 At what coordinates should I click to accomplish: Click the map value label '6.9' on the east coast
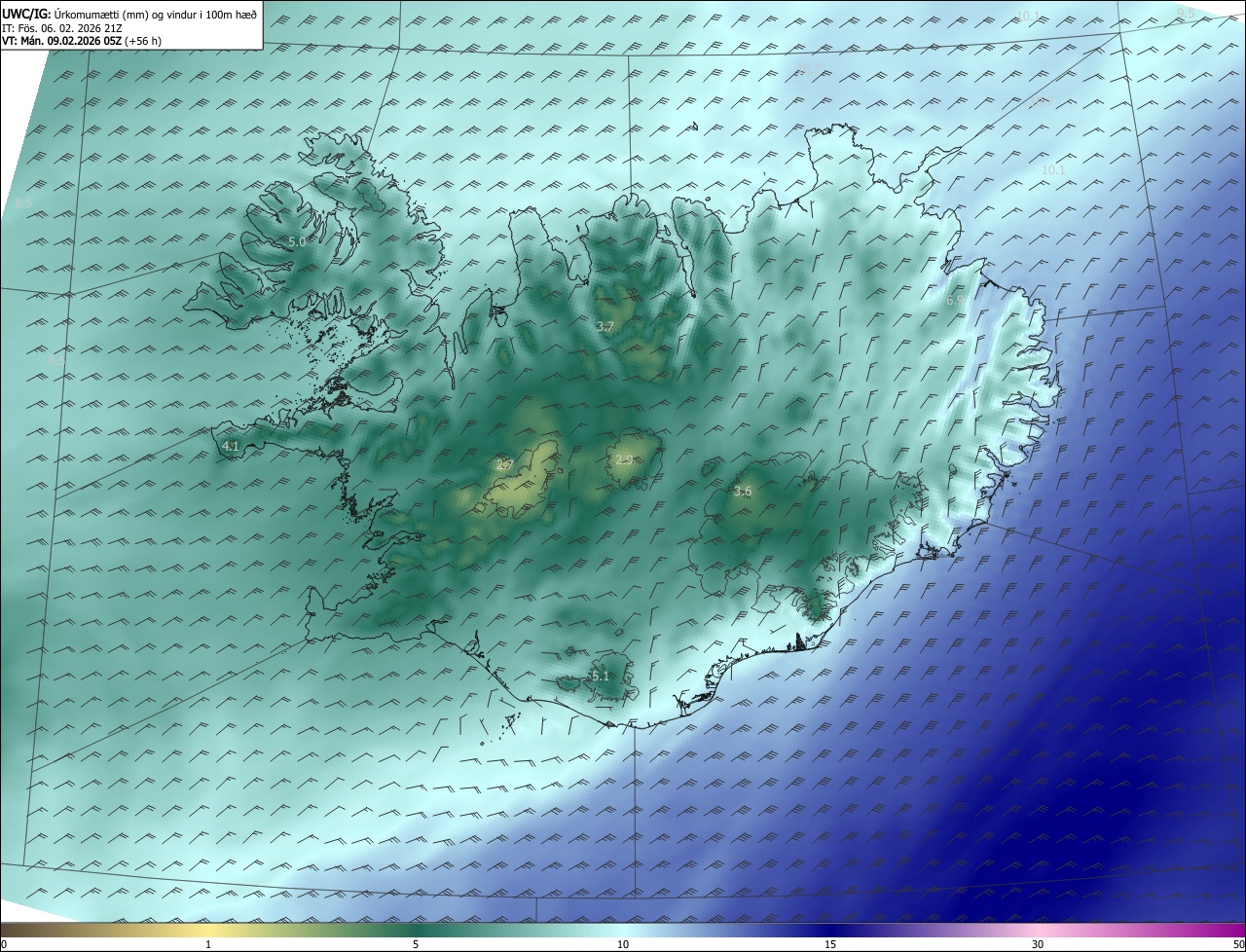click(x=955, y=301)
